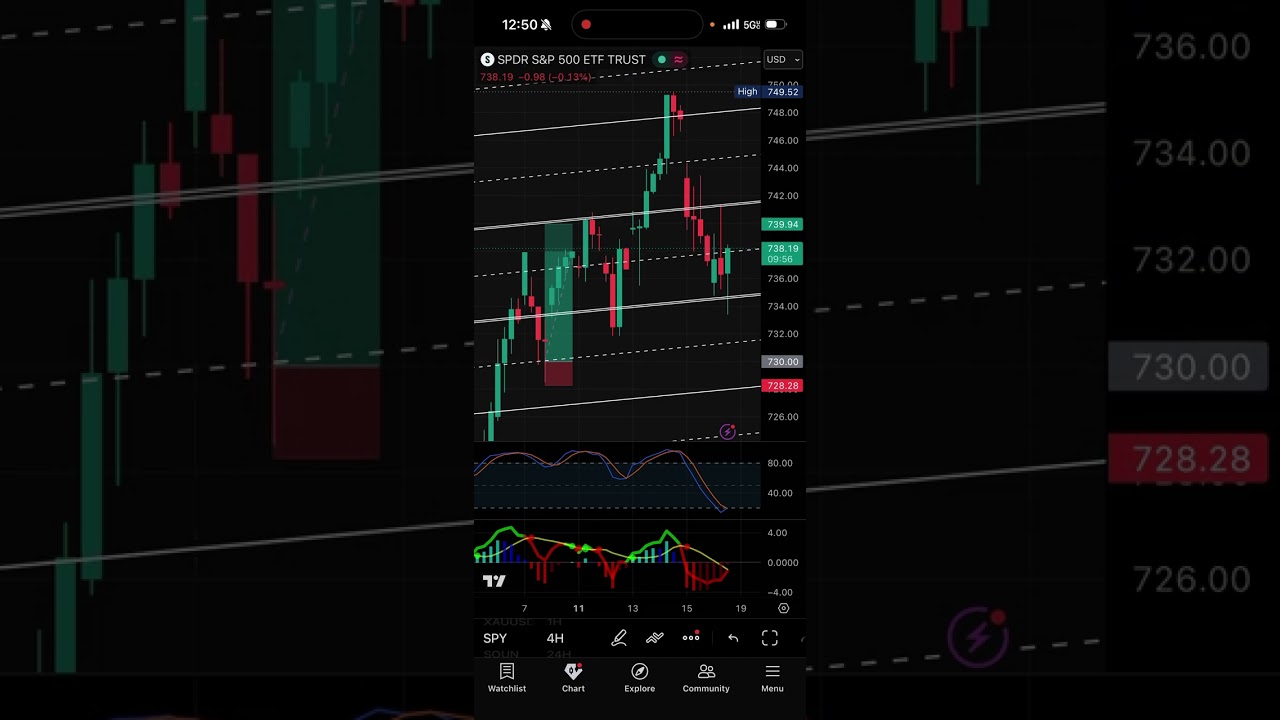The width and height of the screenshot is (1280, 720).
Task: Tap the undo arrow icon
Action: click(x=733, y=638)
